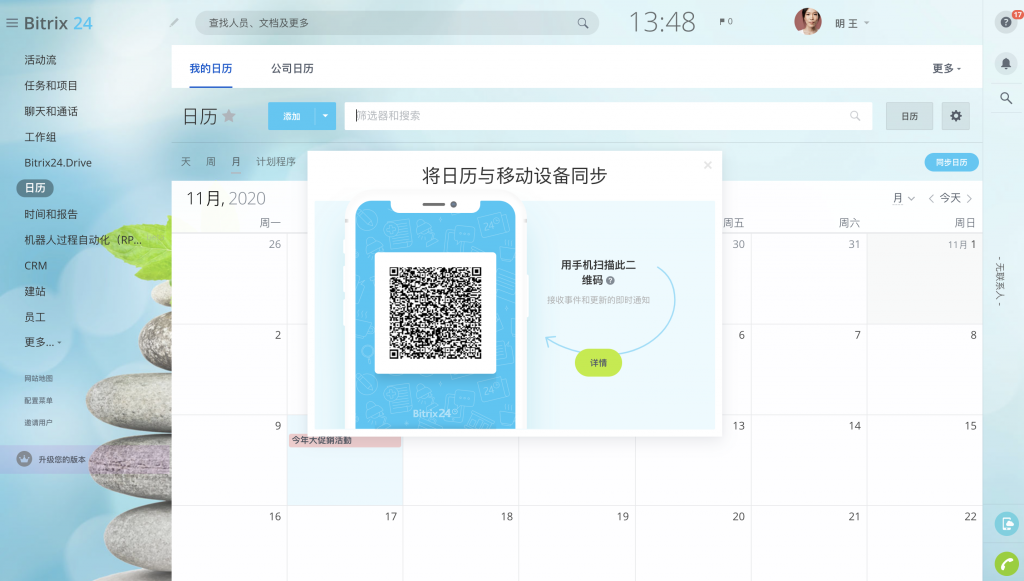Open the 今年大促销活動 calendar event

point(345,441)
